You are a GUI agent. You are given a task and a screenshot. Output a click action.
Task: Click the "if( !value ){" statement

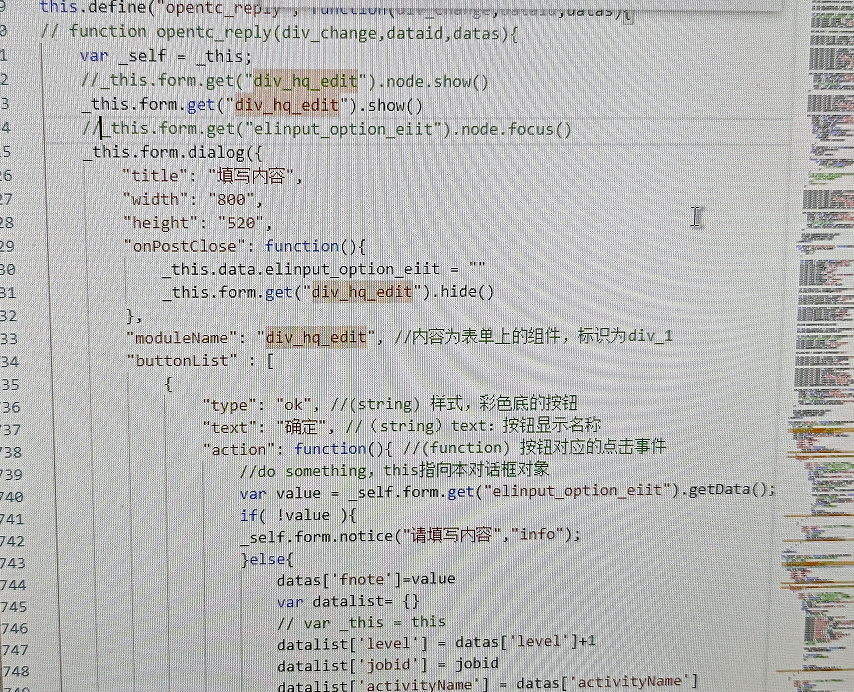click(x=298, y=515)
